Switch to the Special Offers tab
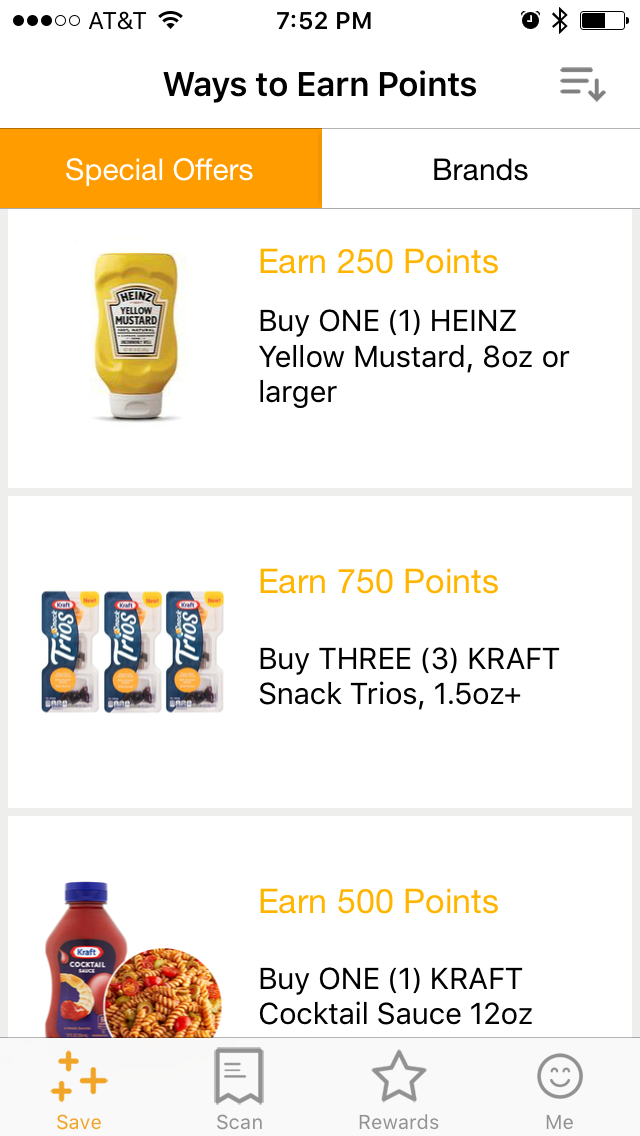 click(160, 169)
